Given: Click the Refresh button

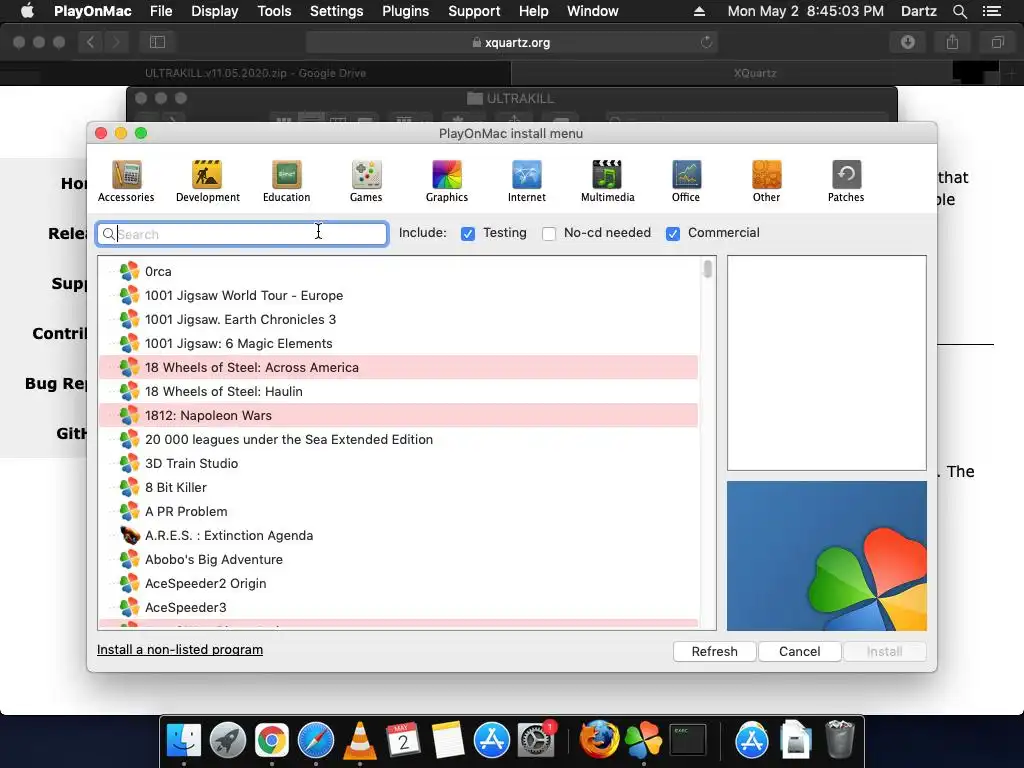Looking at the screenshot, I should coord(714,651).
